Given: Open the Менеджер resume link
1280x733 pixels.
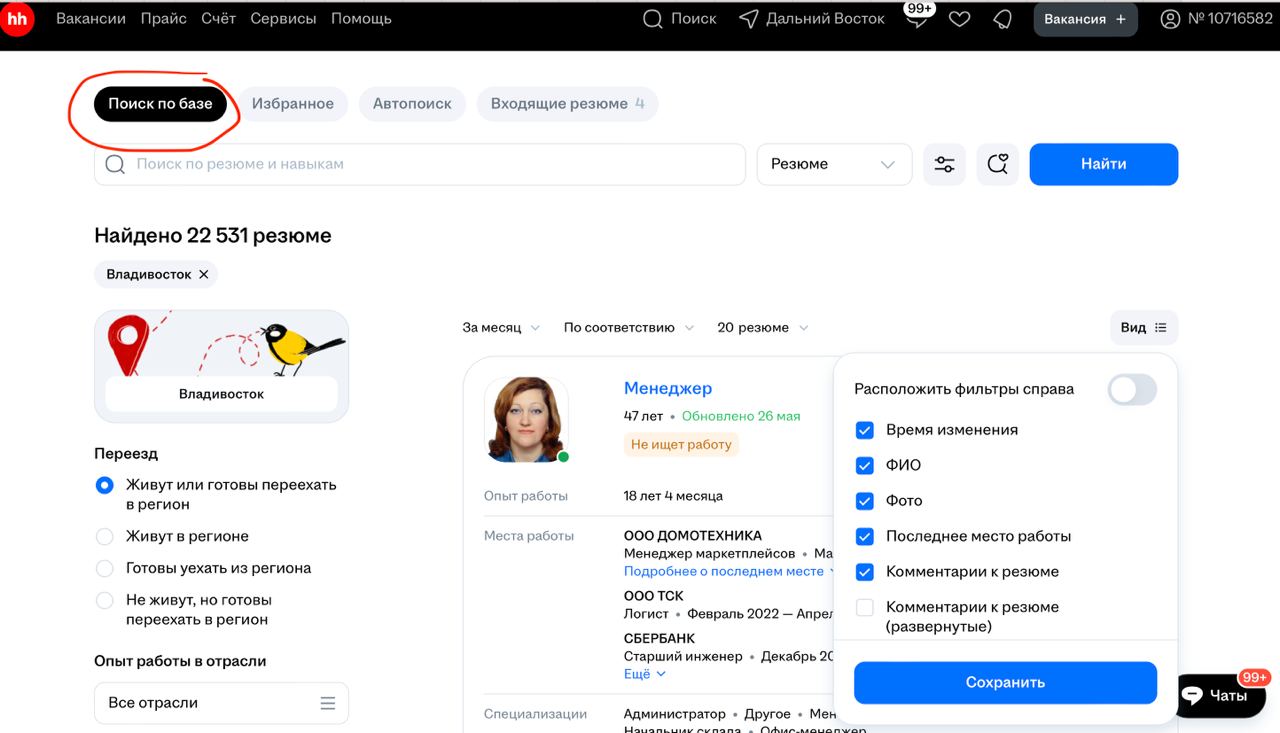Looking at the screenshot, I should (666, 388).
